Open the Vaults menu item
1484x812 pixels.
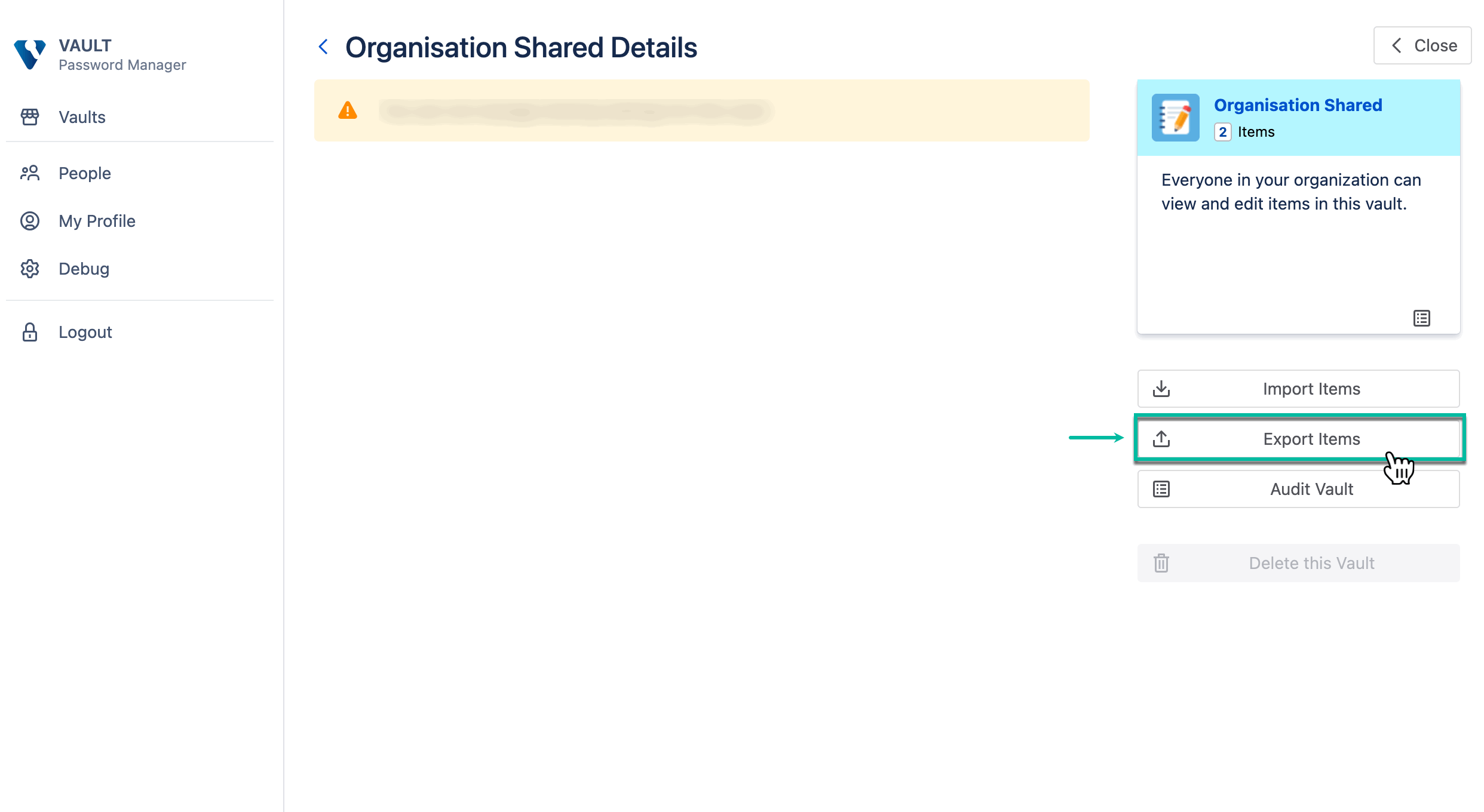pos(82,117)
